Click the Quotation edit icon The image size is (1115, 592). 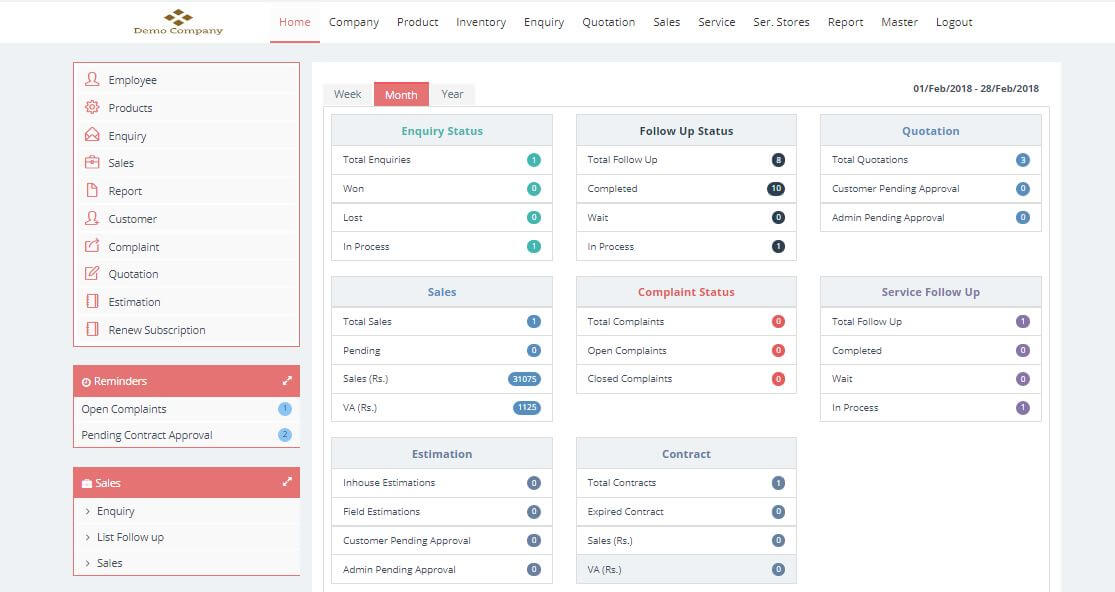pyautogui.click(x=92, y=273)
